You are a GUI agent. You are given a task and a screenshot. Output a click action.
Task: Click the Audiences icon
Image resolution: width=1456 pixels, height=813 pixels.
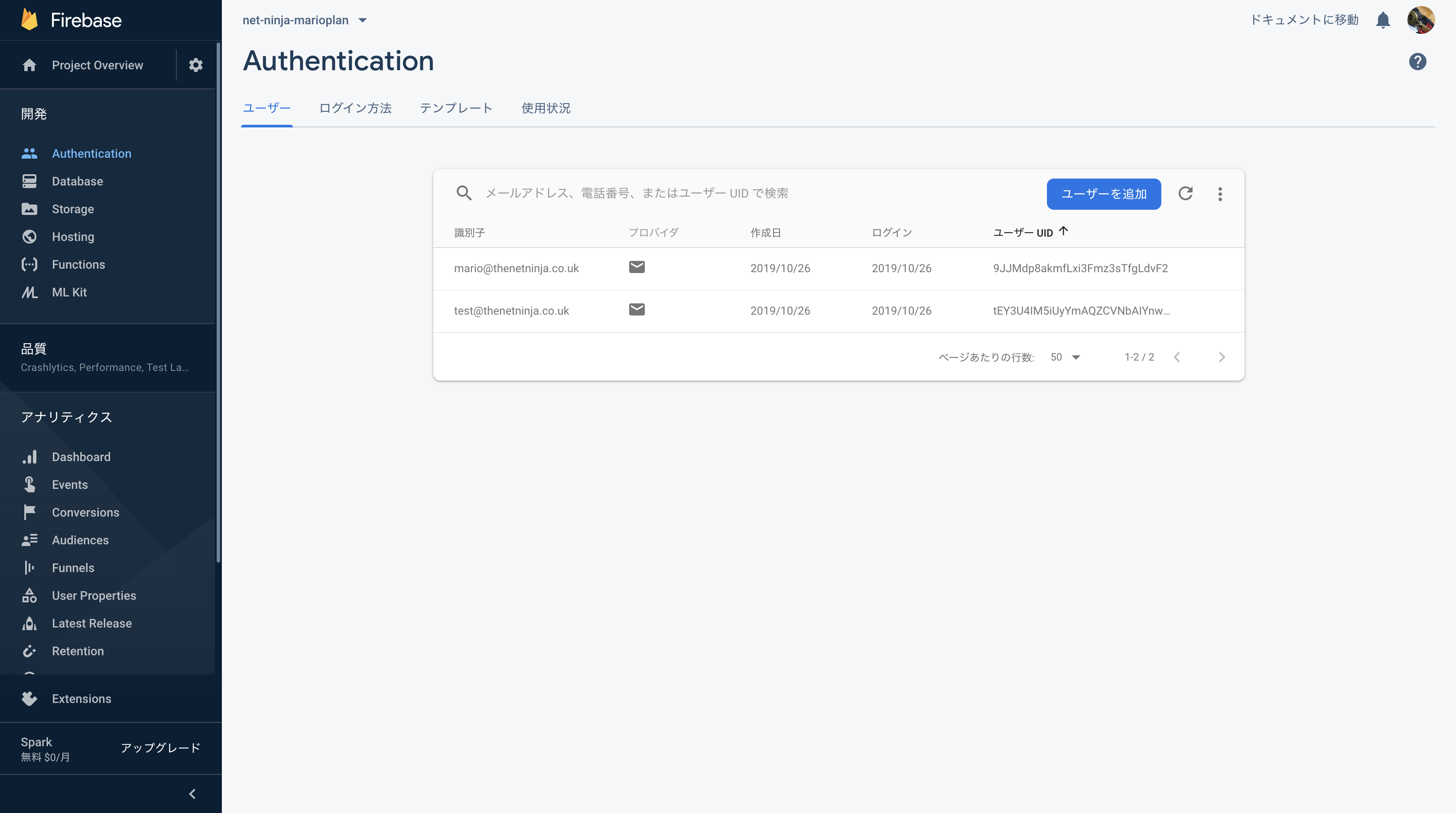pyautogui.click(x=29, y=540)
